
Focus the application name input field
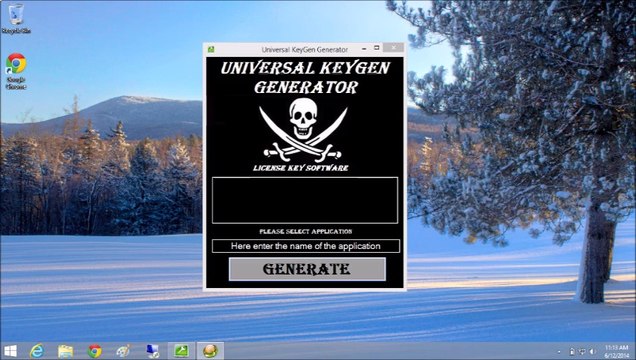[305, 246]
